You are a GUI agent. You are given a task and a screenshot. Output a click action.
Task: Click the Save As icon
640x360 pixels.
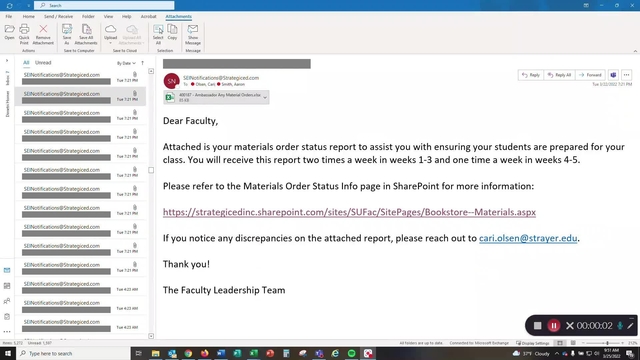tap(67, 29)
